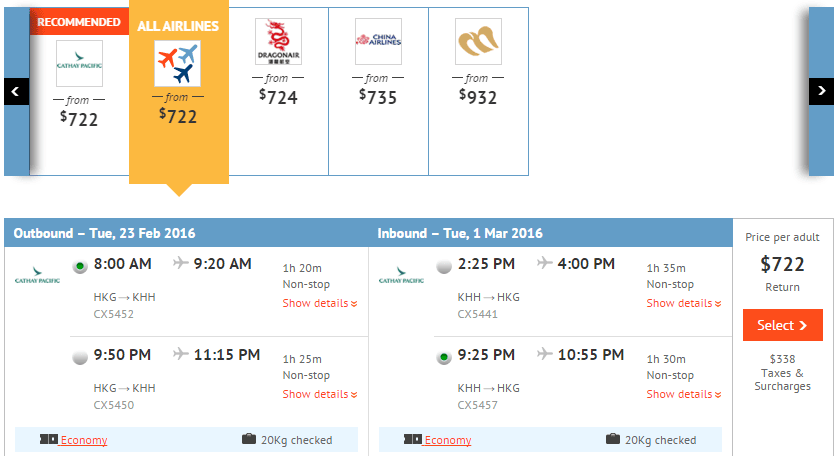Choose the 9:25 PM inbound flight
Image resolution: width=837 pixels, height=456 pixels.
pos(444,357)
